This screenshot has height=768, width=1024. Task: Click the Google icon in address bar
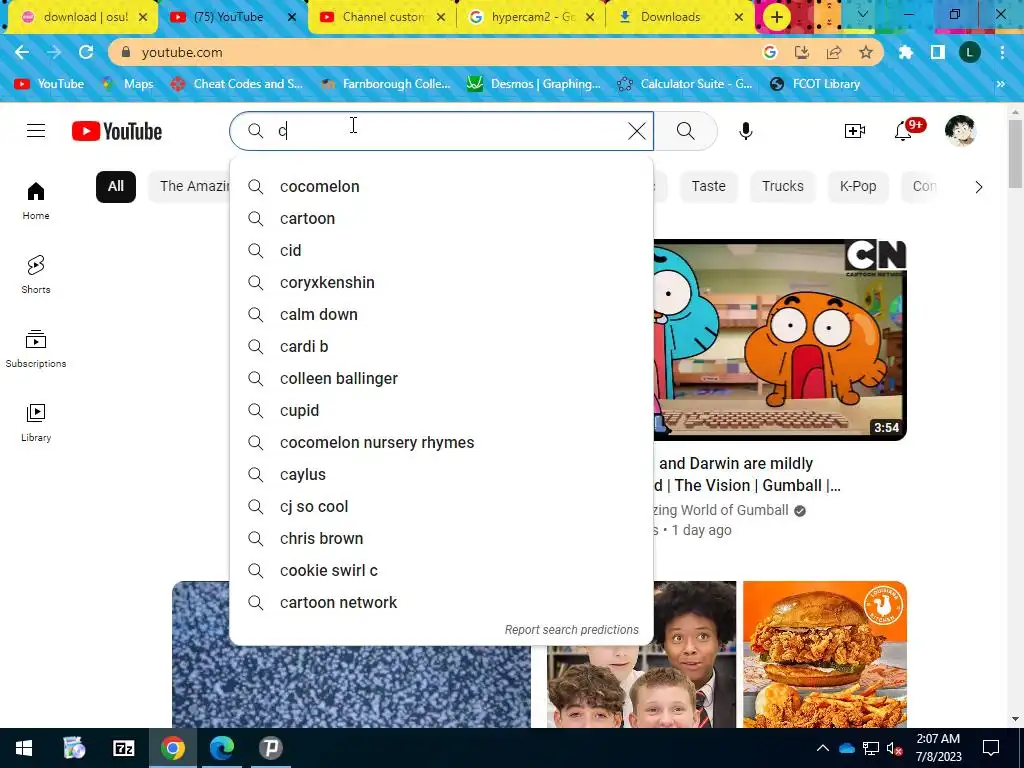coord(770,52)
